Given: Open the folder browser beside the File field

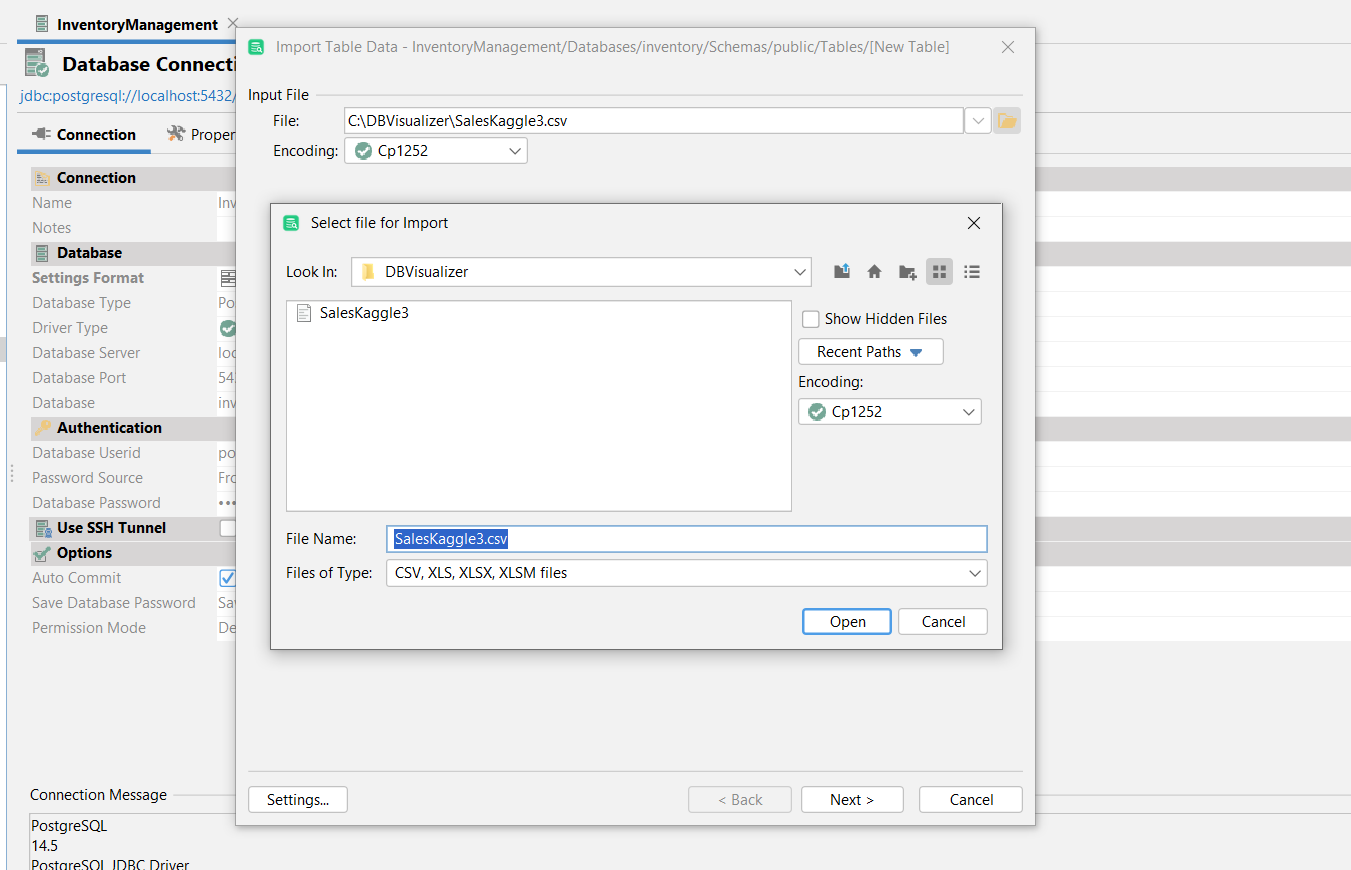Looking at the screenshot, I should coord(1007,120).
